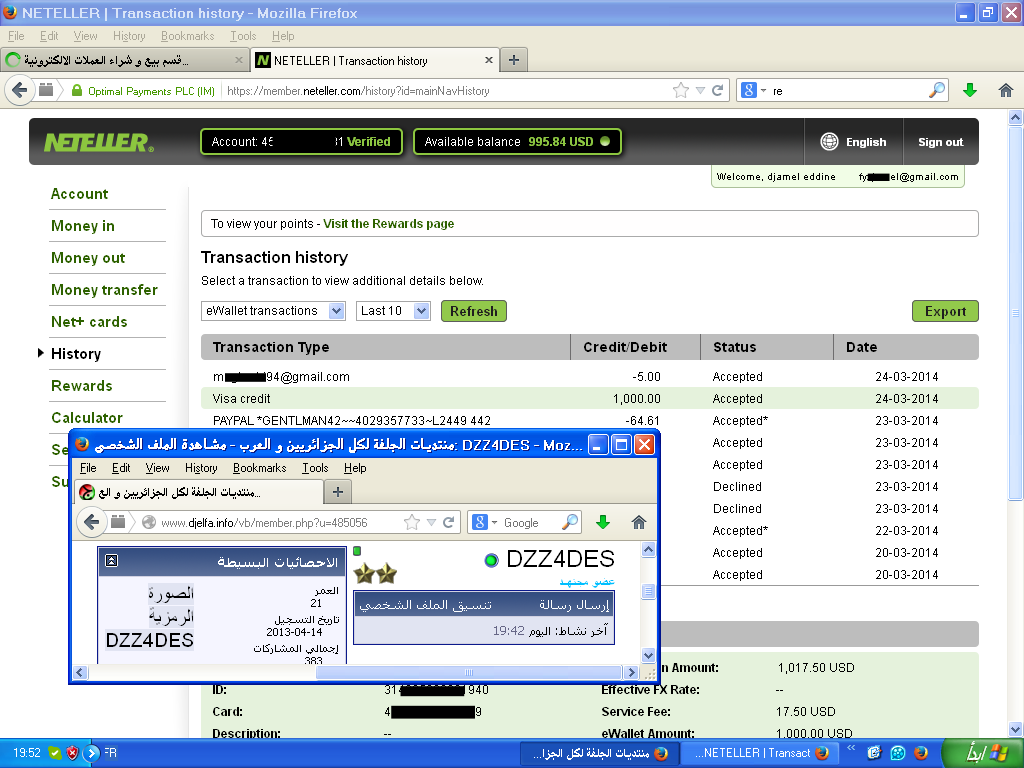Click the Firefox quick launch icon in the taskbar
The height and width of the screenshot is (768, 1024).
point(921,753)
